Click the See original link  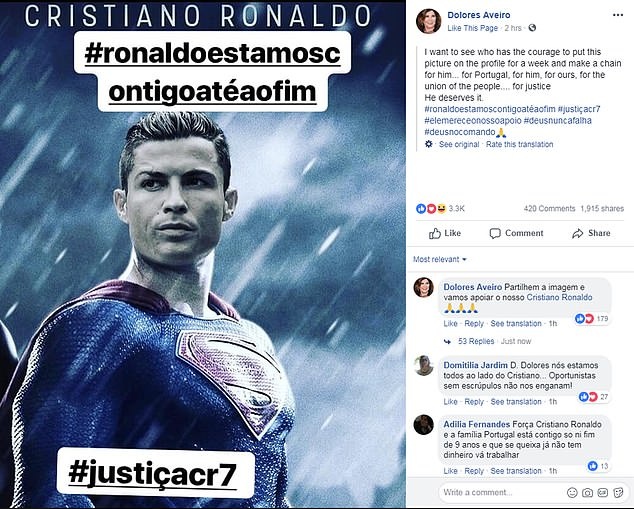[459, 144]
